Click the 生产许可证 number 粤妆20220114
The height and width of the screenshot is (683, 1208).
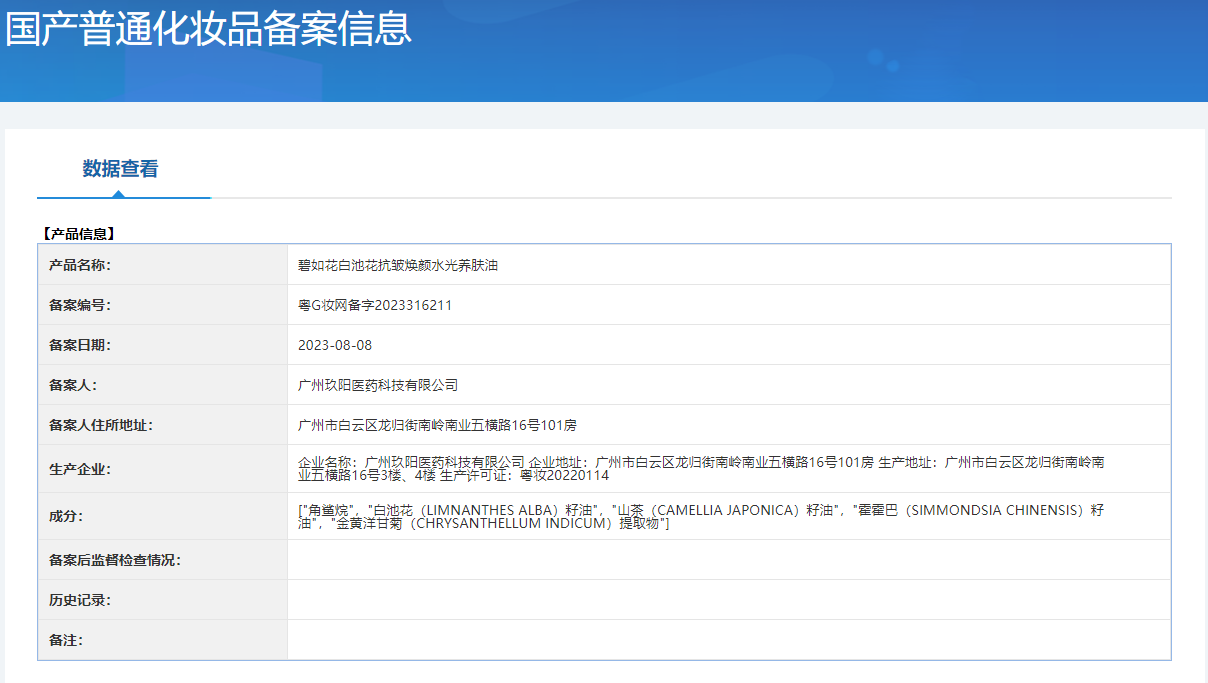[x=564, y=476]
